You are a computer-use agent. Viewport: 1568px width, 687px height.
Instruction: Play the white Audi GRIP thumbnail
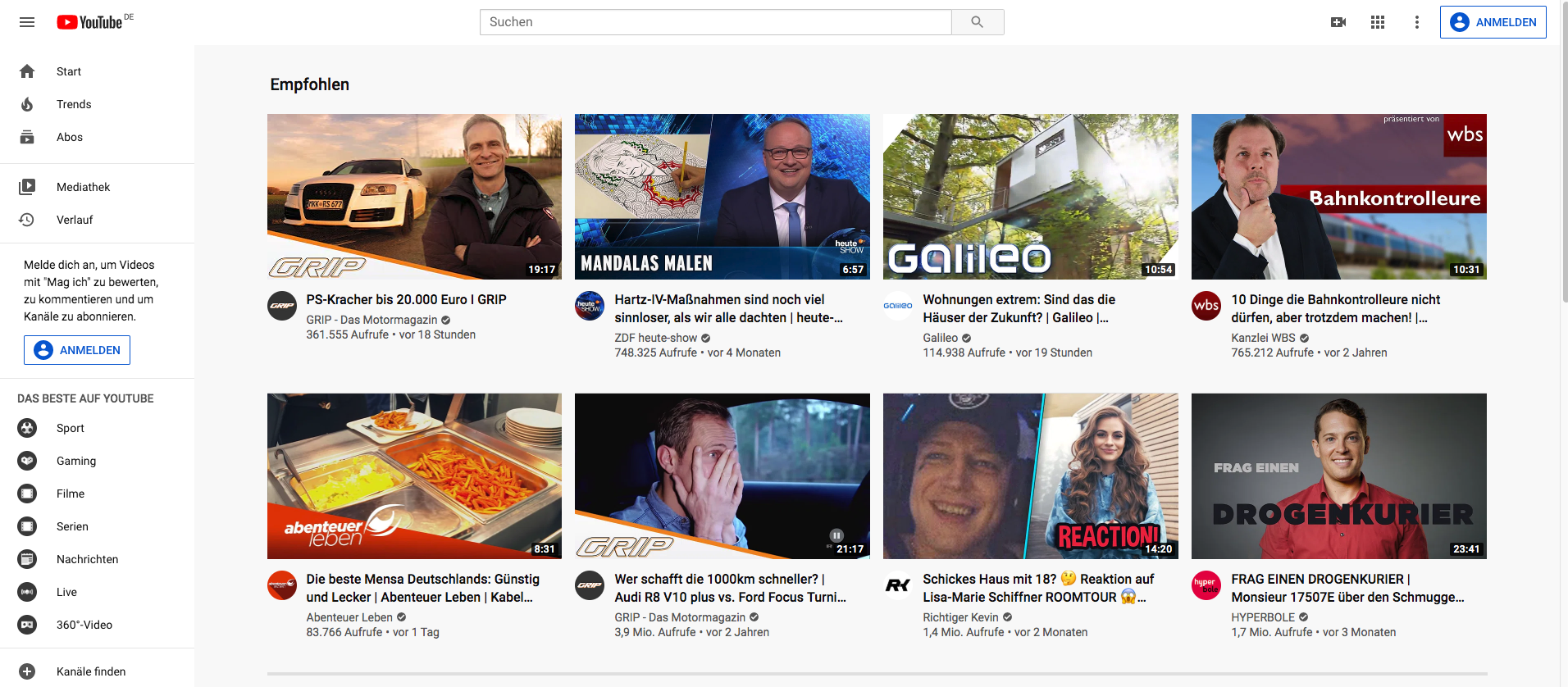pyautogui.click(x=414, y=197)
